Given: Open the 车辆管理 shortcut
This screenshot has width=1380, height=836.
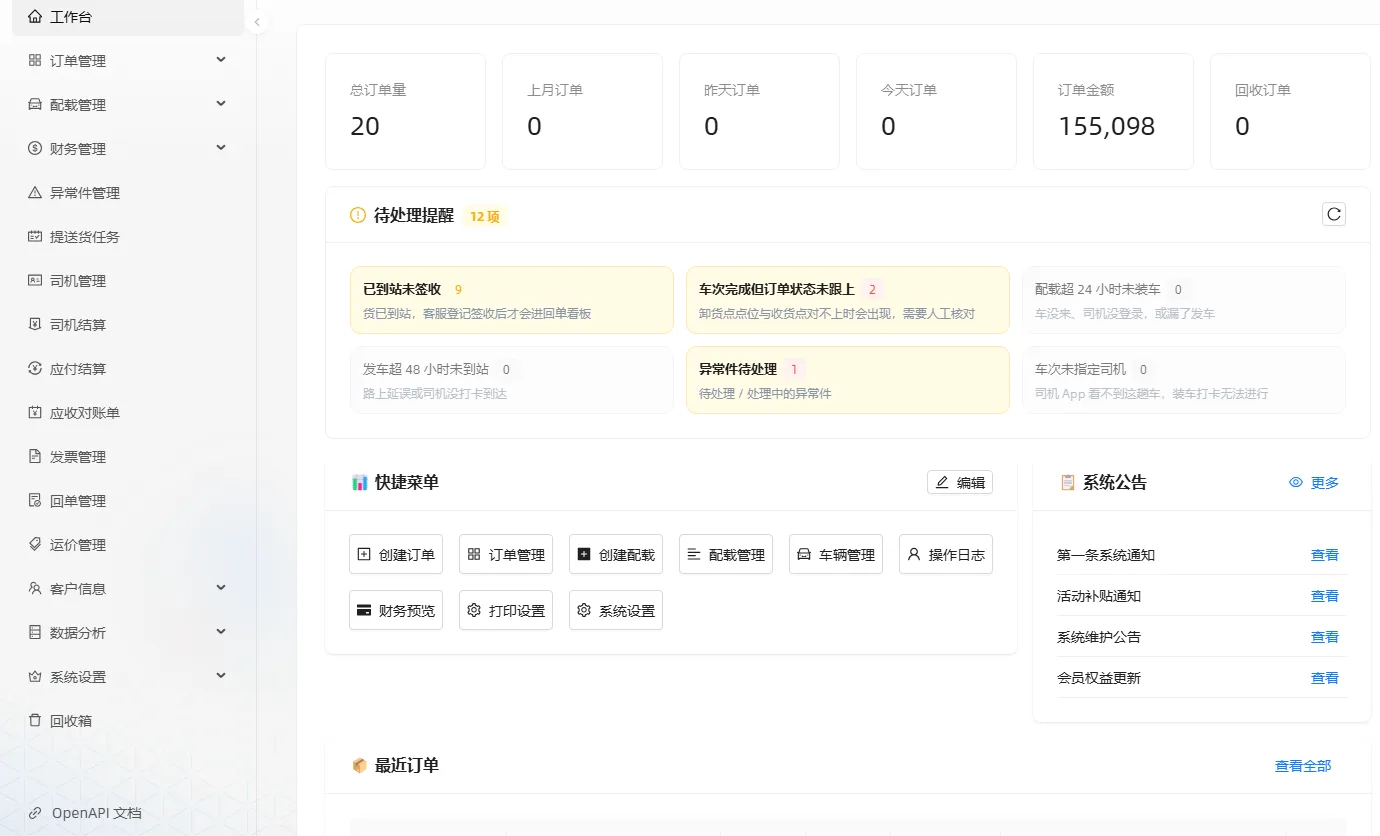Looking at the screenshot, I should pyautogui.click(x=836, y=554).
